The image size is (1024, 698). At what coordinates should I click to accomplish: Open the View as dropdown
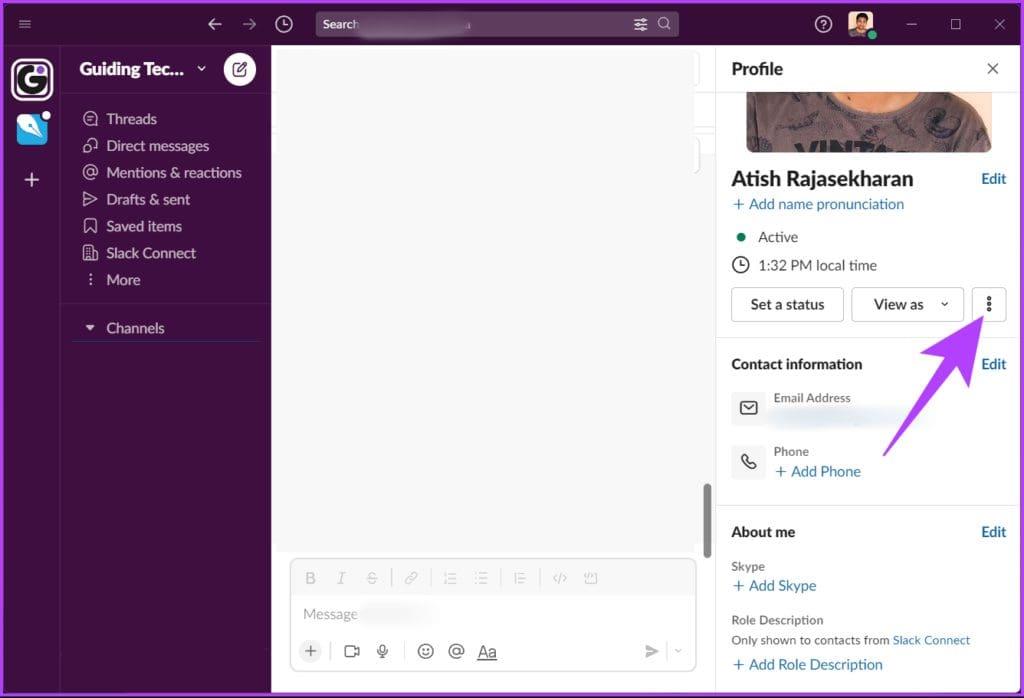tap(907, 304)
